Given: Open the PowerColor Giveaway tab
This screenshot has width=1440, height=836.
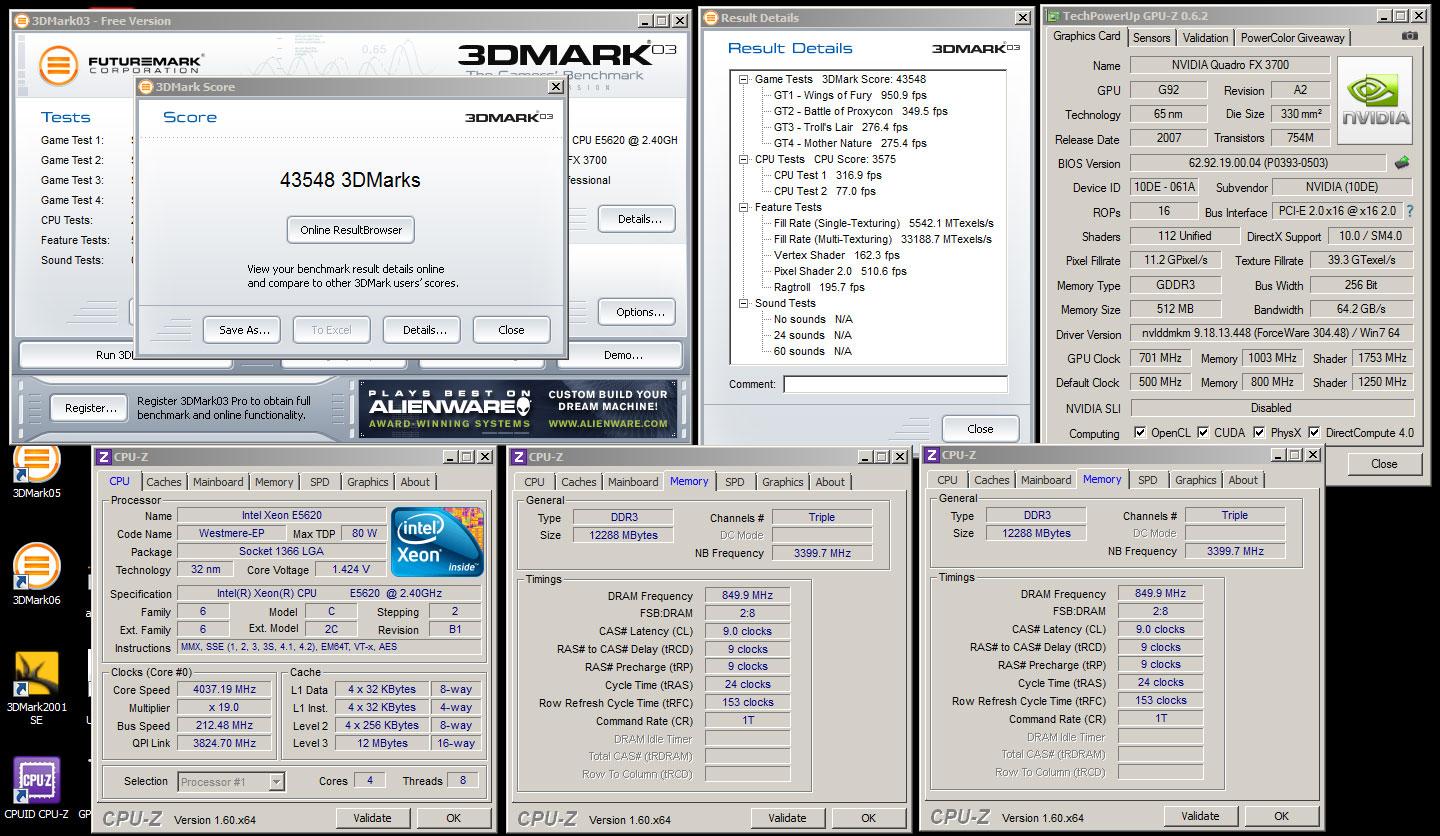Looking at the screenshot, I should coord(1293,37).
